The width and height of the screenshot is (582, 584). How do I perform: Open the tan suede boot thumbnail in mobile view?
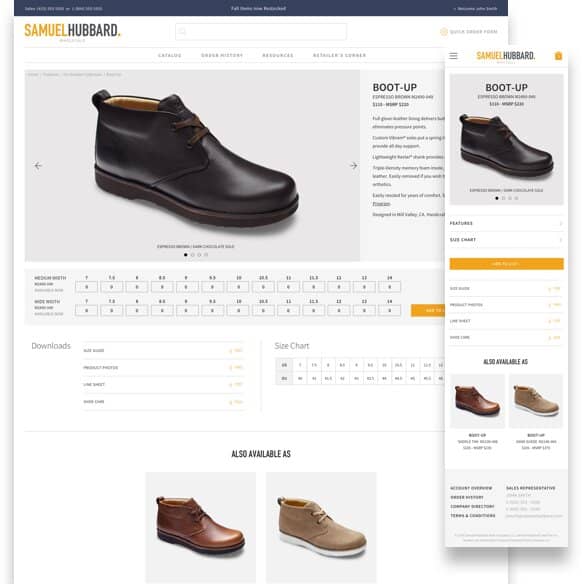coord(536,401)
